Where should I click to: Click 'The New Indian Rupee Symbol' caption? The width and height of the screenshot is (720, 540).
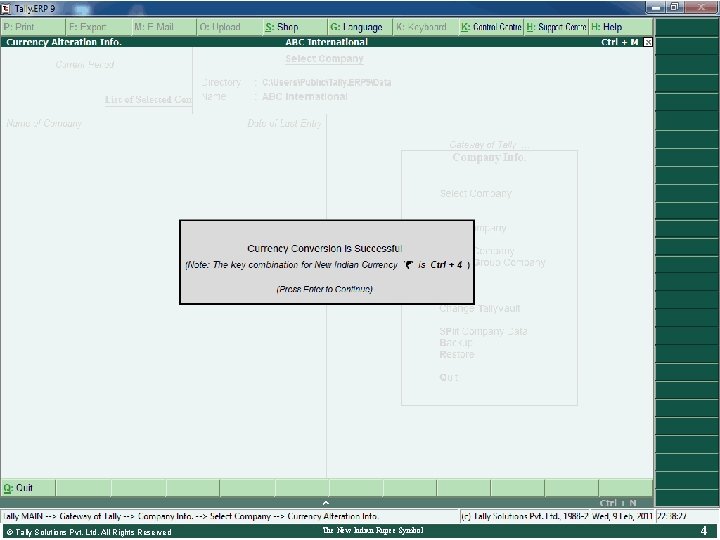click(373, 530)
